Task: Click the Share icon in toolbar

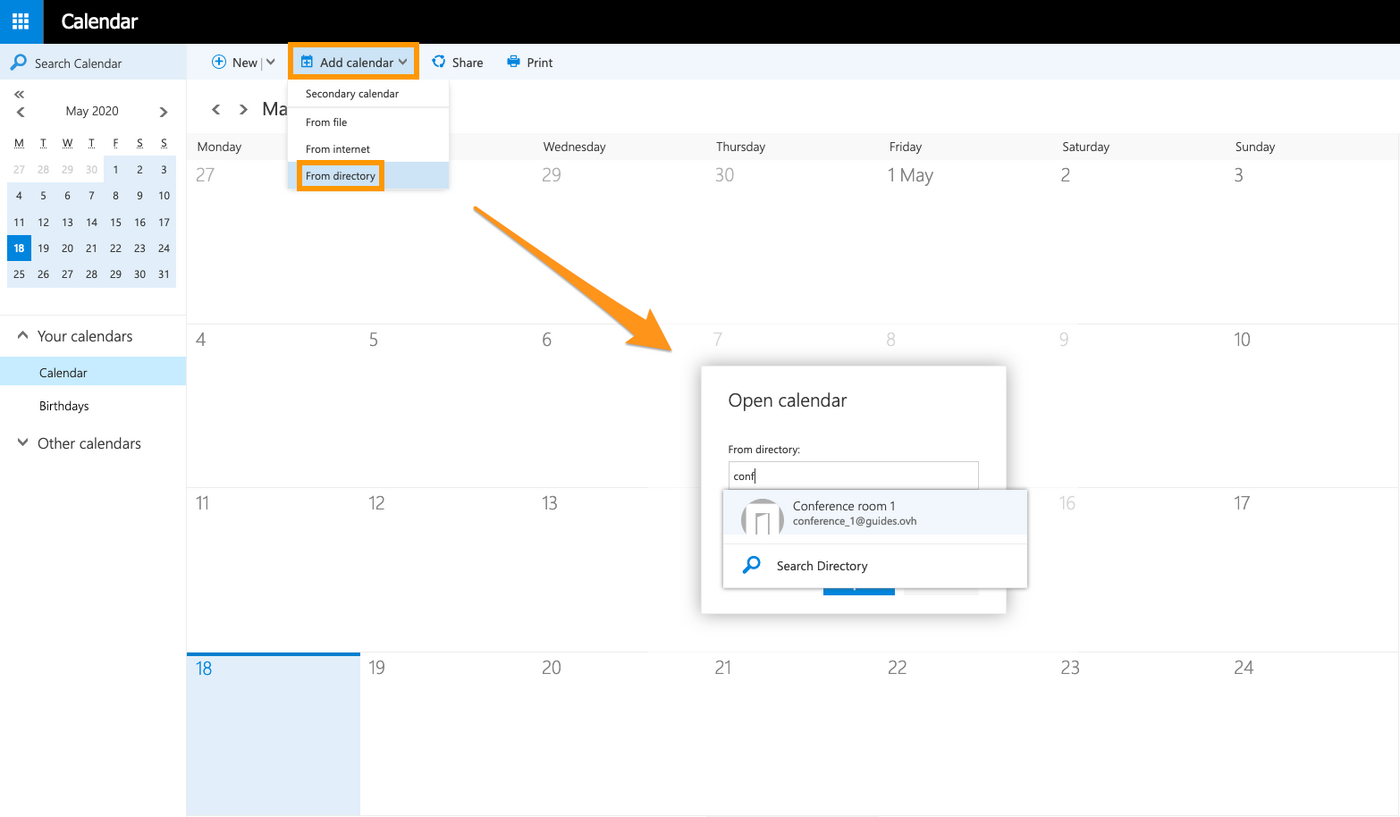Action: (x=438, y=62)
